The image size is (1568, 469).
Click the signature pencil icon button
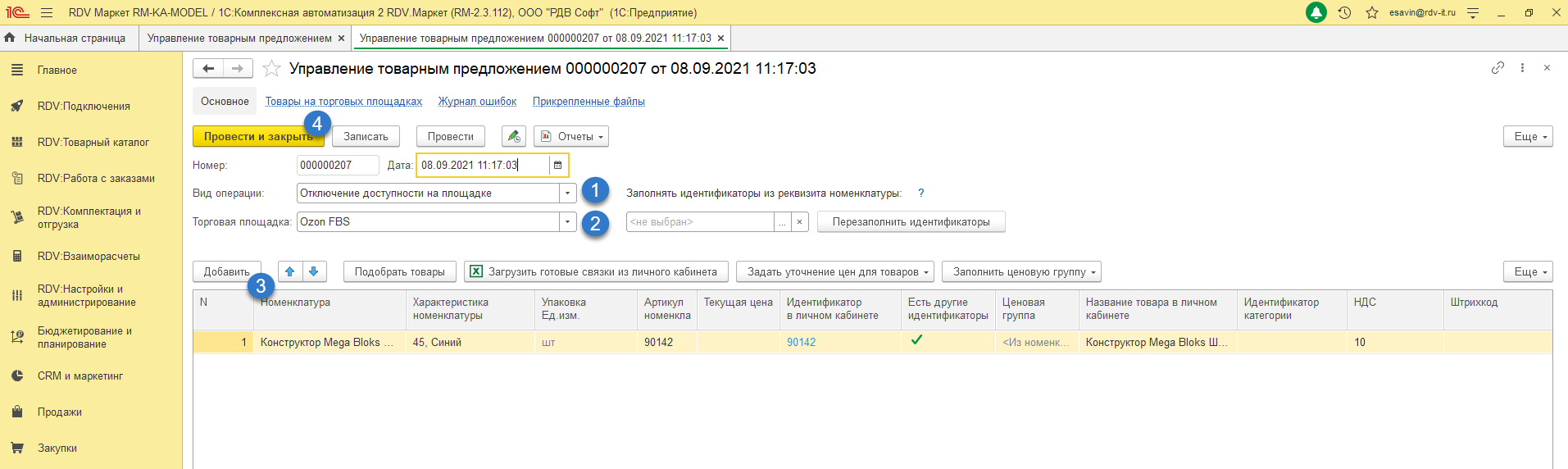[513, 136]
